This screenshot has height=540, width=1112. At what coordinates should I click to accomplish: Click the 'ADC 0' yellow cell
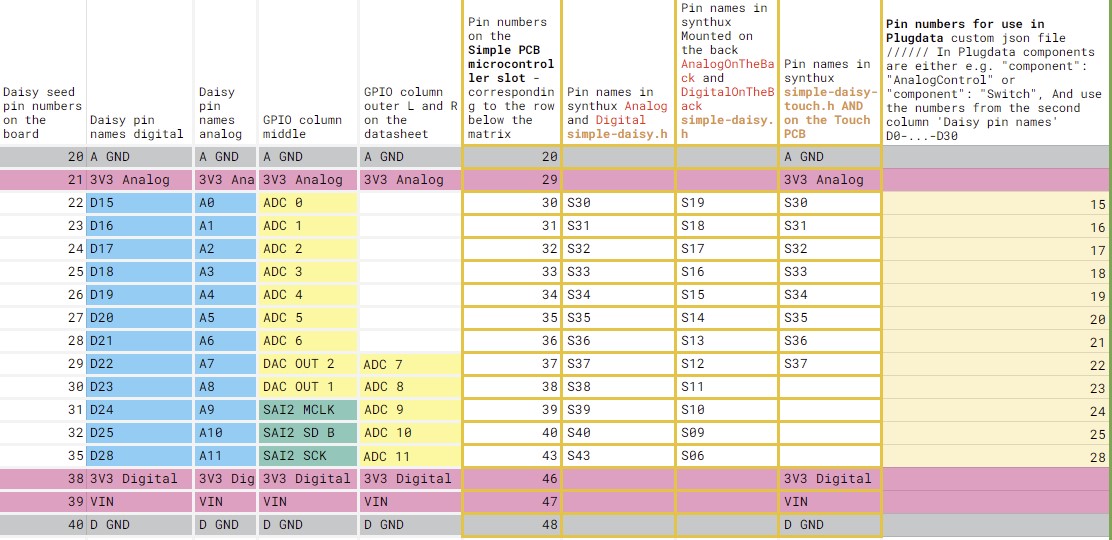coord(308,203)
